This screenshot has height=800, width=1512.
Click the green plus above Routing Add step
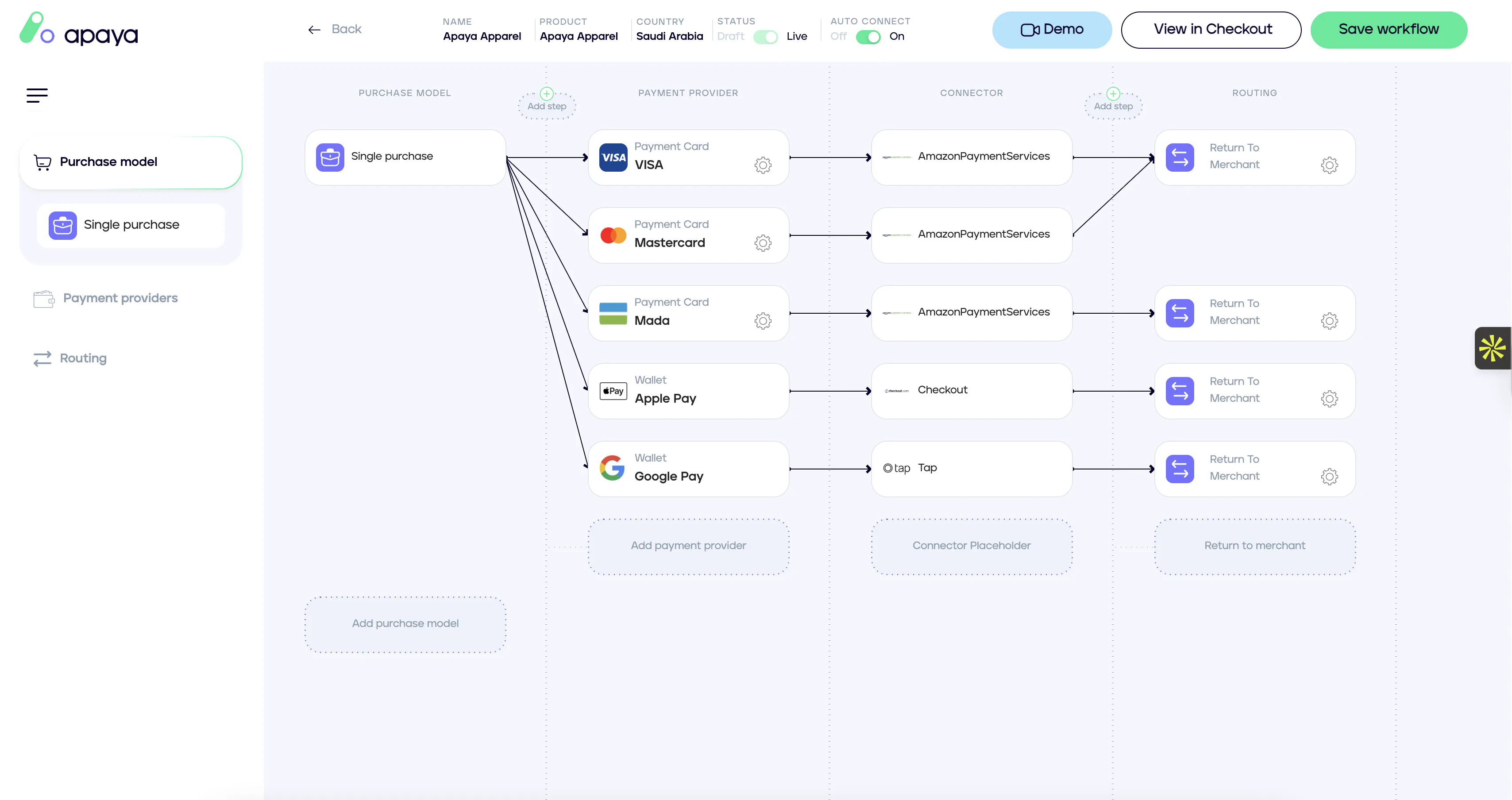[1113, 94]
